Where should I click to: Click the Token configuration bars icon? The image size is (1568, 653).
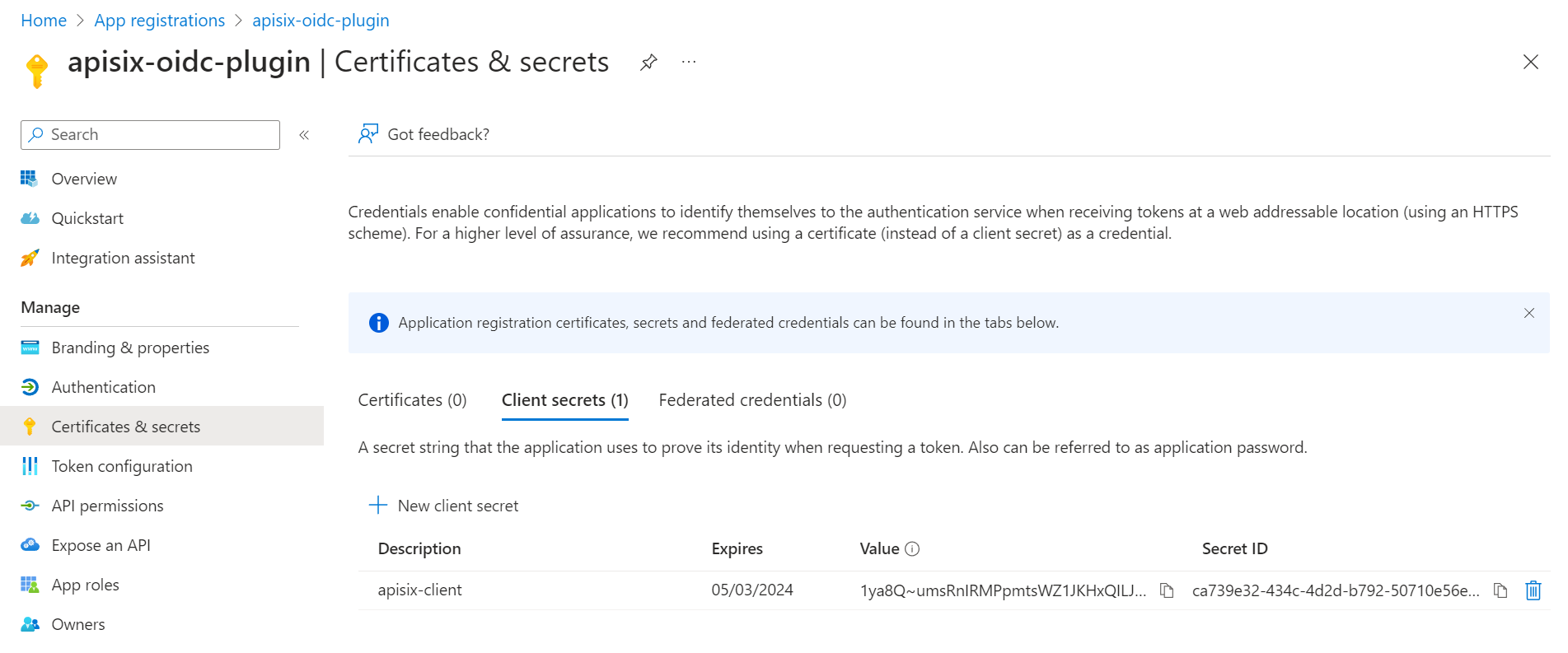tap(30, 466)
